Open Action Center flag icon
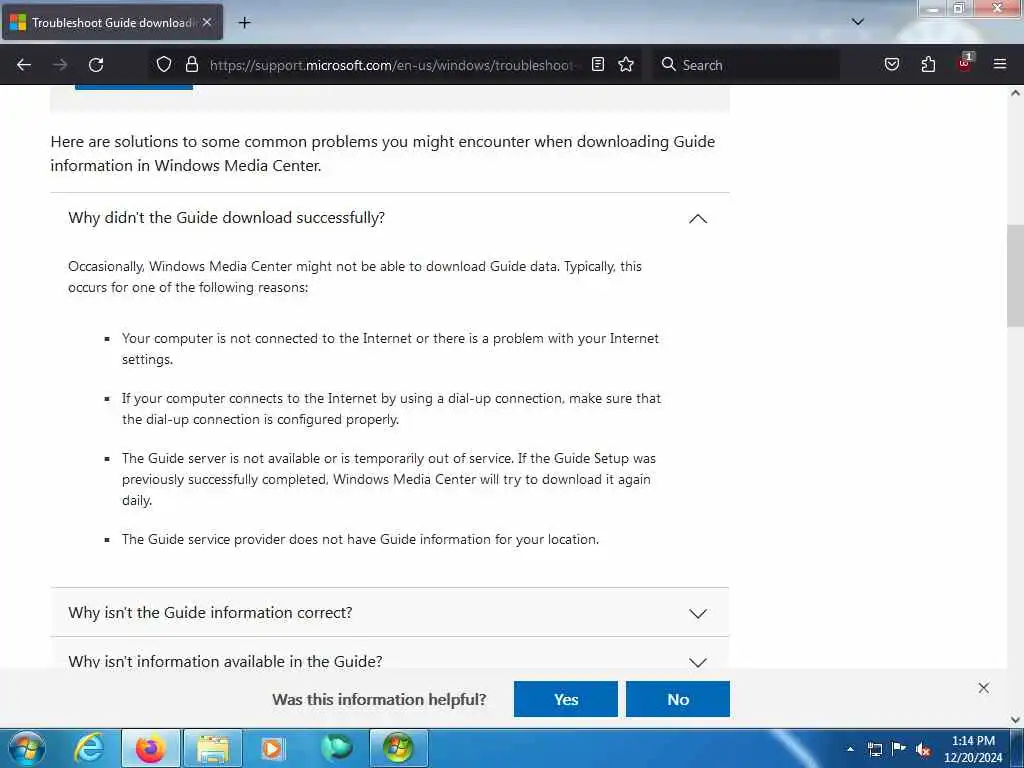This screenshot has width=1024, height=768. [x=899, y=748]
